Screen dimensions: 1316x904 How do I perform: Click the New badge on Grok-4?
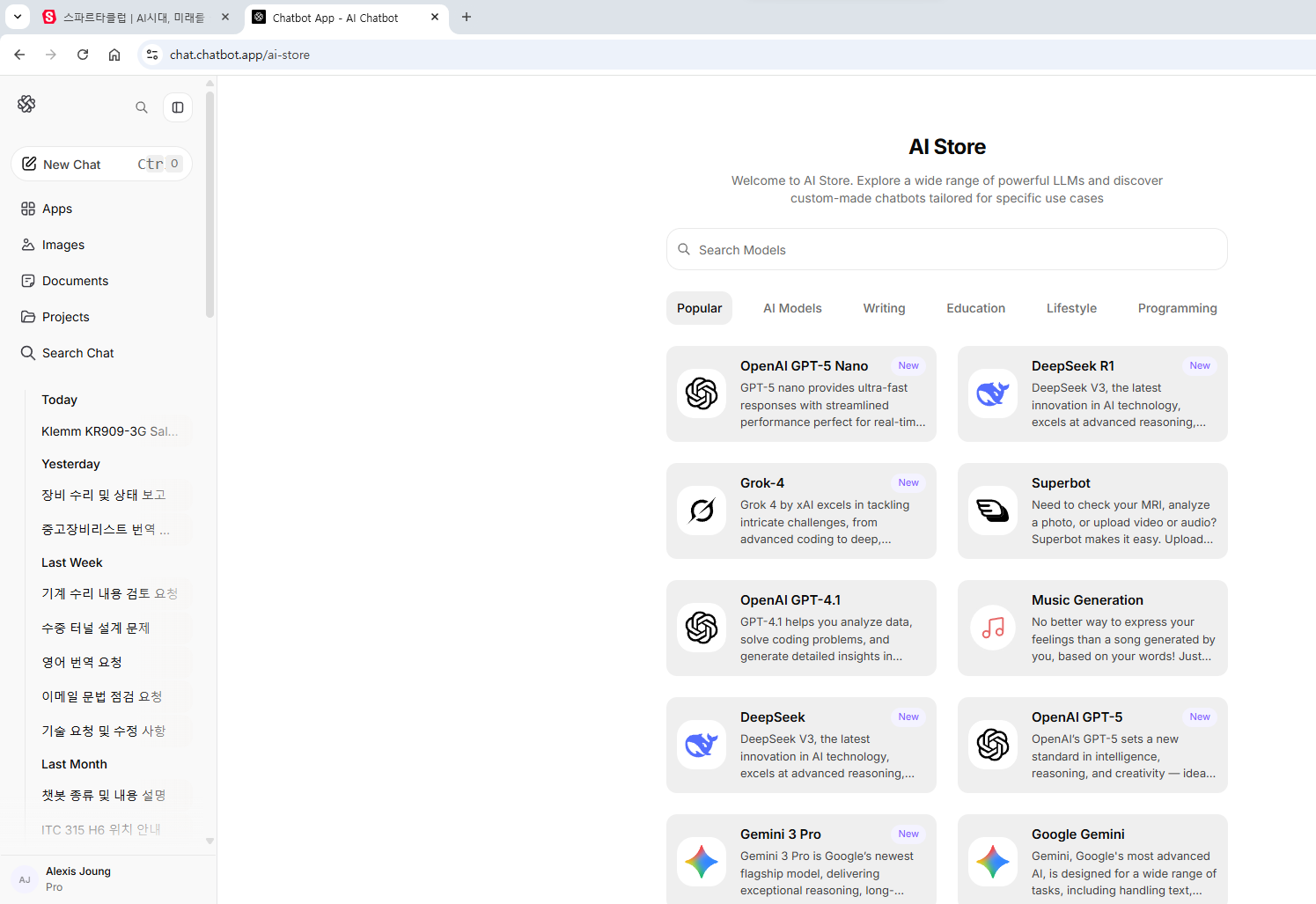point(908,483)
